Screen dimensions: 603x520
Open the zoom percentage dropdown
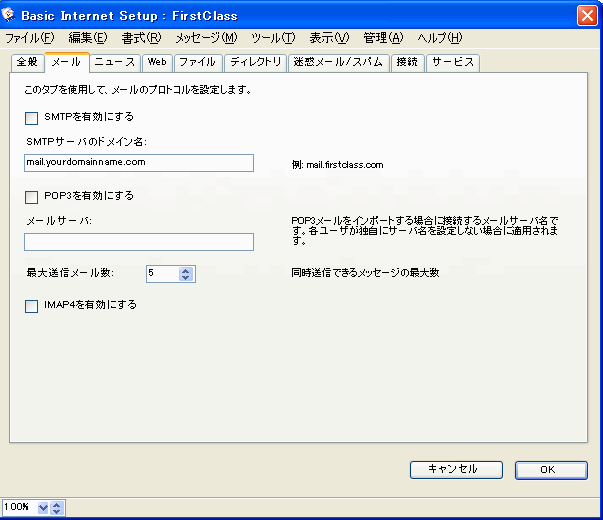43,508
